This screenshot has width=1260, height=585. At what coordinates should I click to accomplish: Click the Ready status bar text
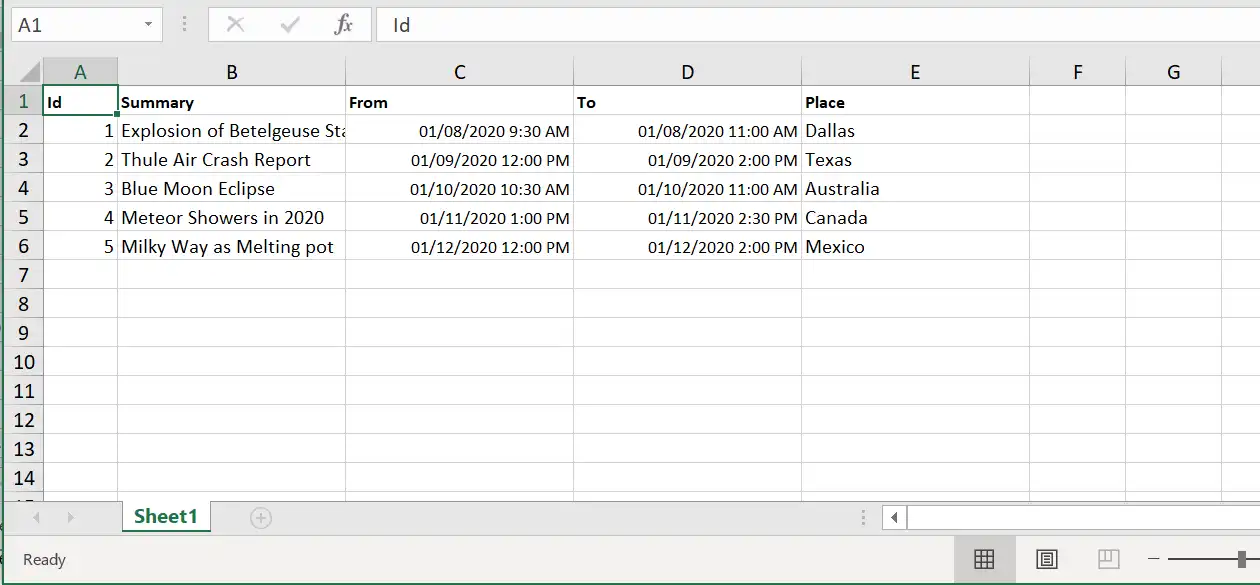(x=44, y=559)
